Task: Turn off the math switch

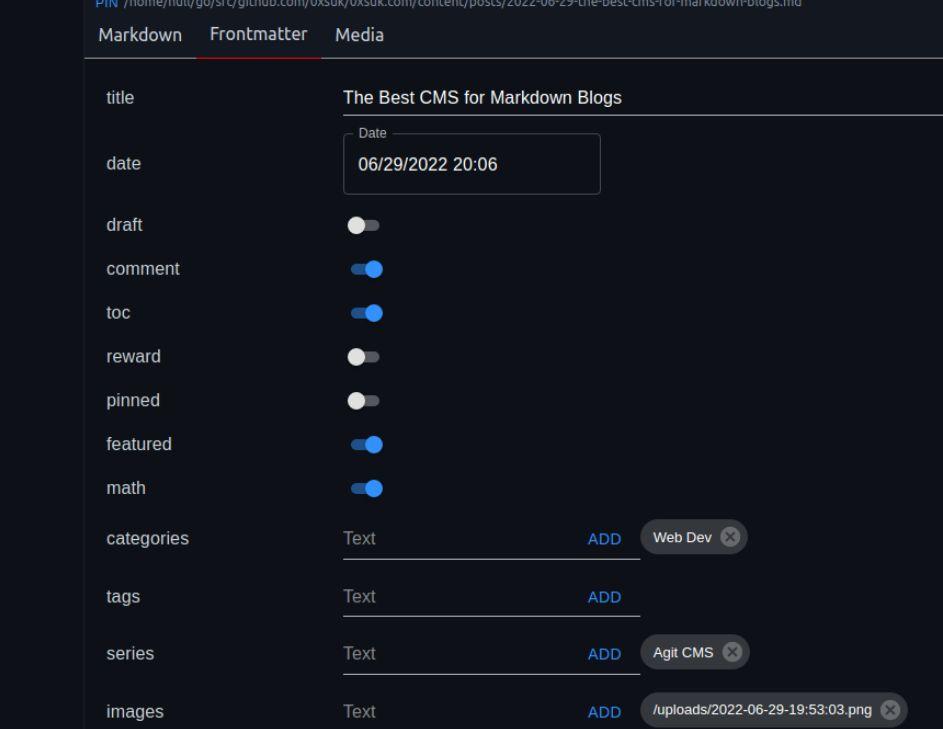Action: pos(366,488)
